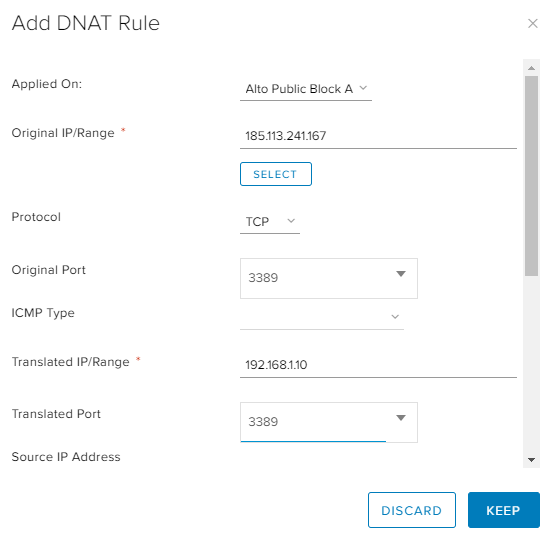Close the Add DNAT Rule dialog

pos(533,24)
